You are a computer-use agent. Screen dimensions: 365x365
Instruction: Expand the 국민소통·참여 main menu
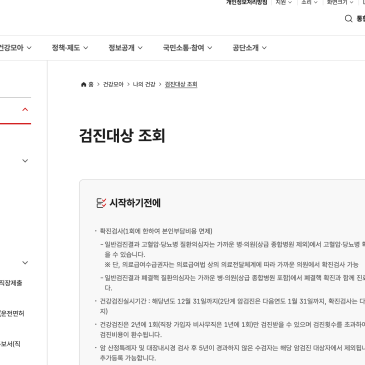(187, 48)
